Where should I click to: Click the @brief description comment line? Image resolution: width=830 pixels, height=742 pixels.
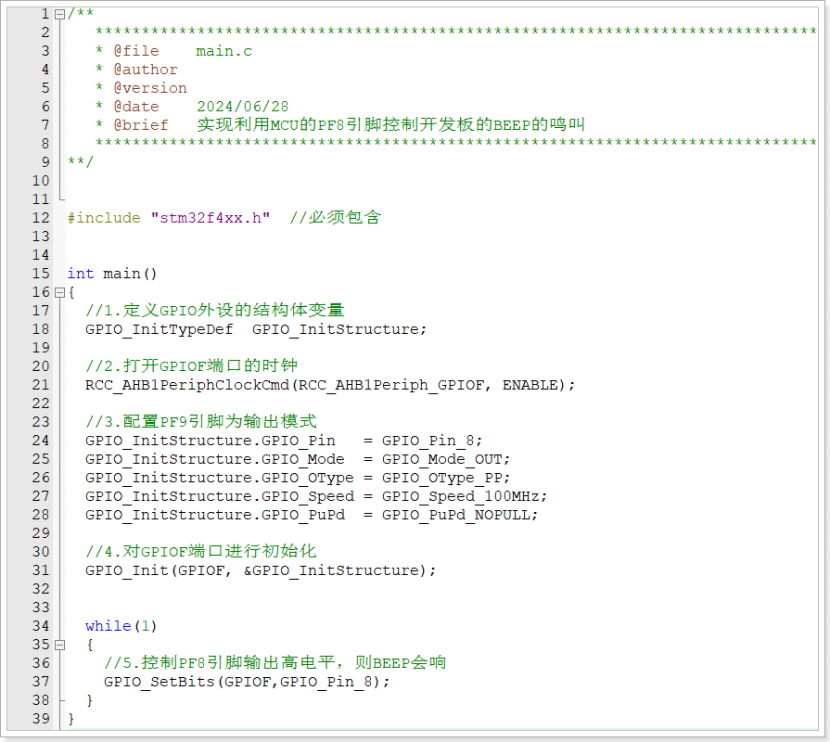(340, 125)
